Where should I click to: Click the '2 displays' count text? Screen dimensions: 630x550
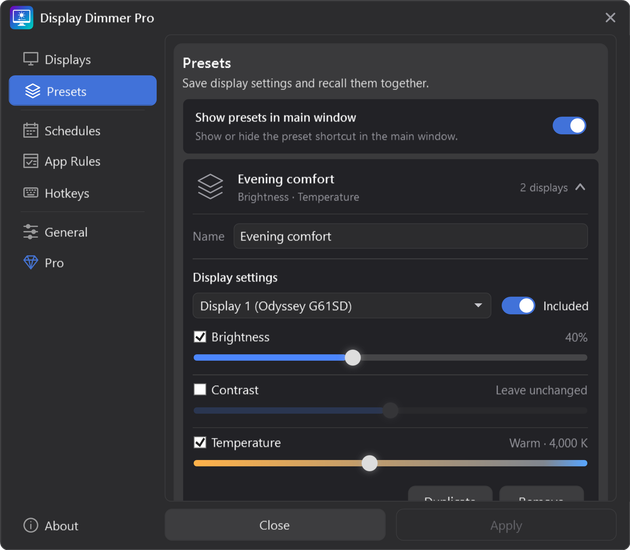[544, 188]
